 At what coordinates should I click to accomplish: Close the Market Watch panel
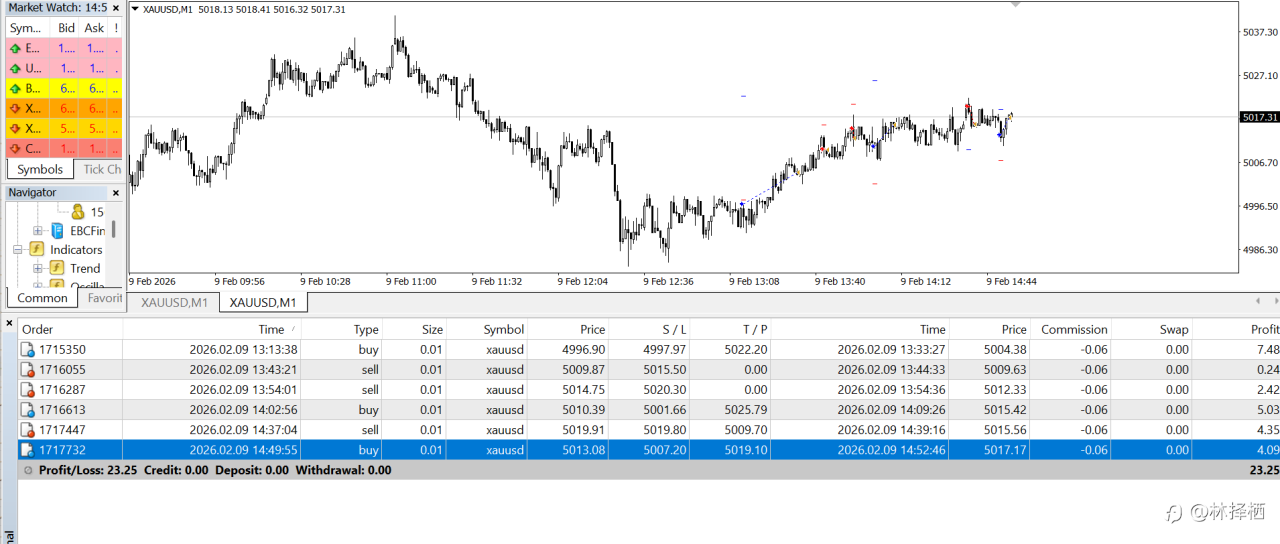(116, 8)
